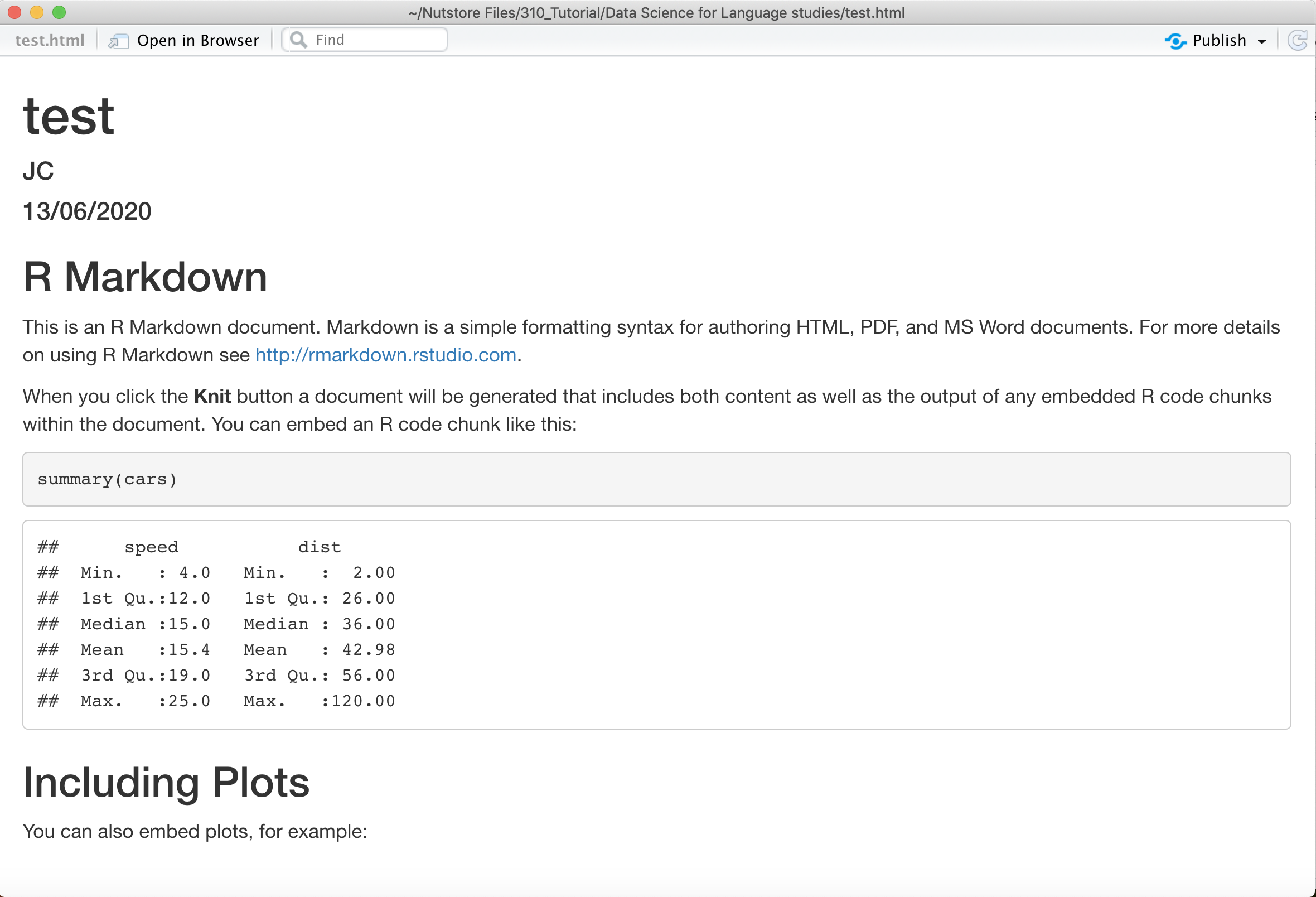Click the window title file path
The width and height of the screenshot is (1316, 897).
pos(656,12)
